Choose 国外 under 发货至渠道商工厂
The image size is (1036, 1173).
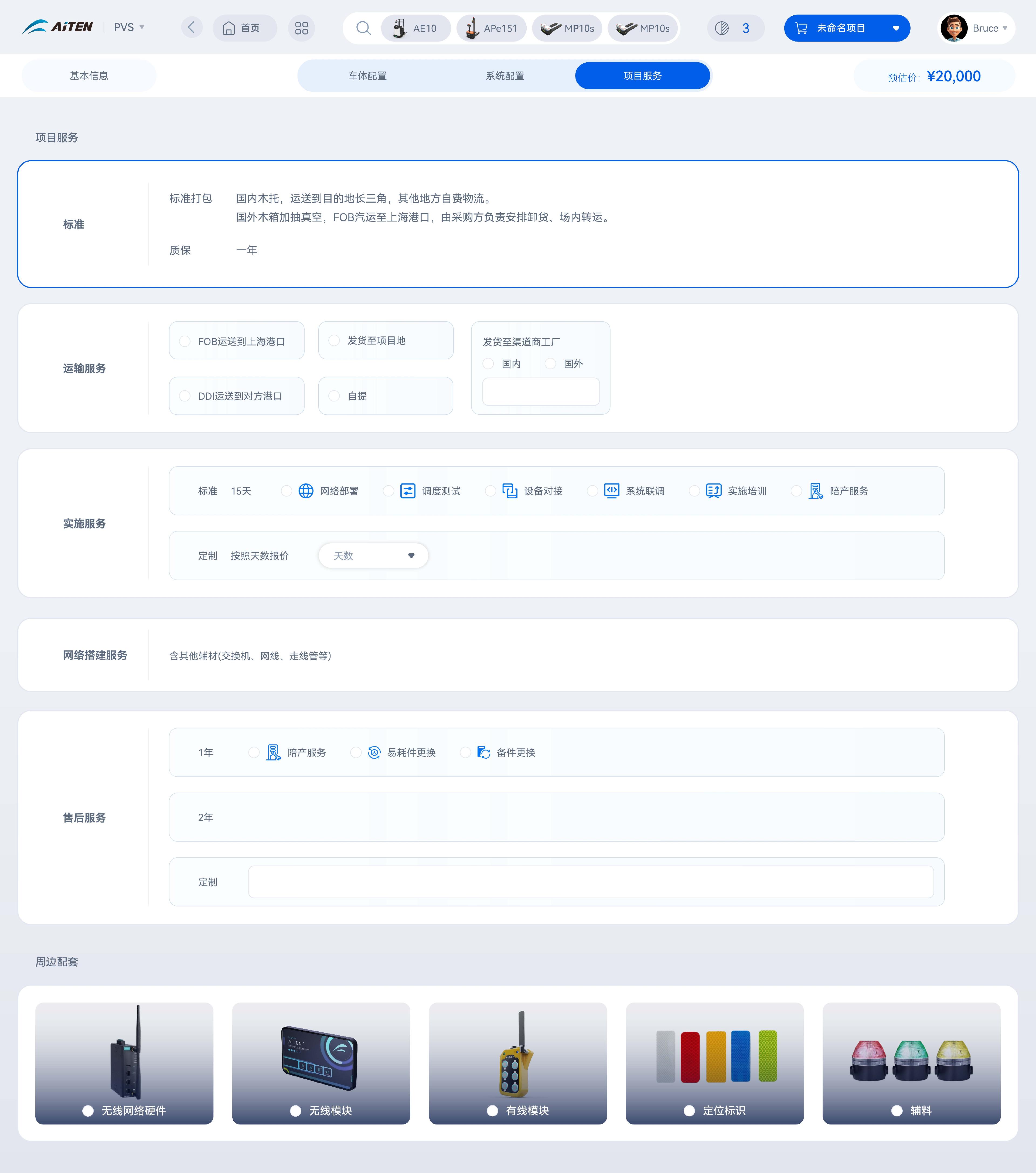pyautogui.click(x=550, y=364)
